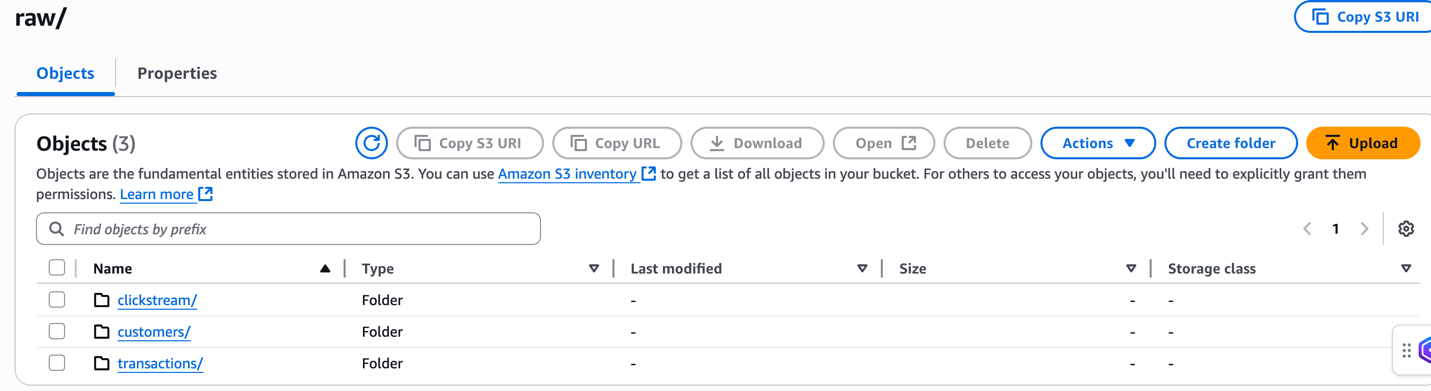1431x391 pixels.
Task: Click external link icon beside Learn more
Action: 205,194
